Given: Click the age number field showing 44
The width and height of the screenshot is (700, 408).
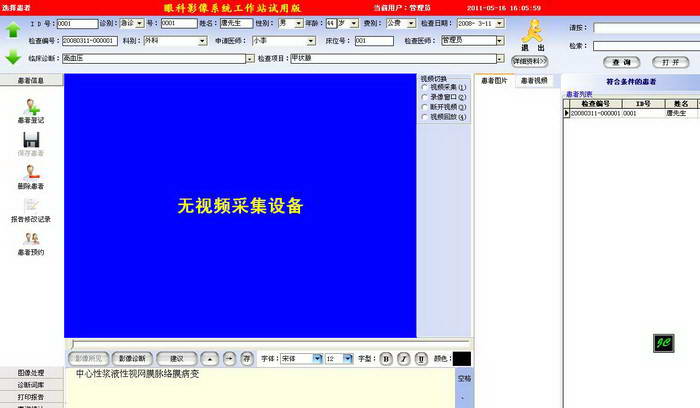Looking at the screenshot, I should pyautogui.click(x=331, y=23).
